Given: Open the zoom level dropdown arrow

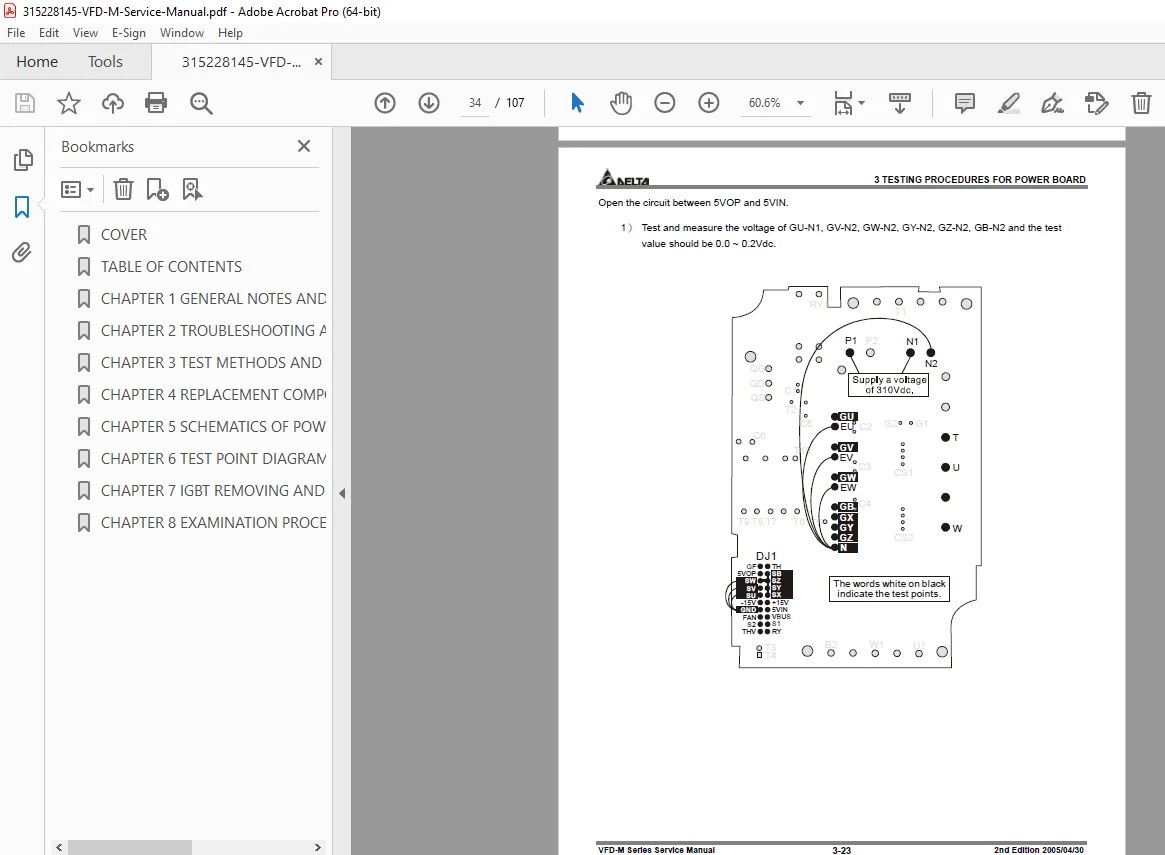Looking at the screenshot, I should tap(800, 103).
